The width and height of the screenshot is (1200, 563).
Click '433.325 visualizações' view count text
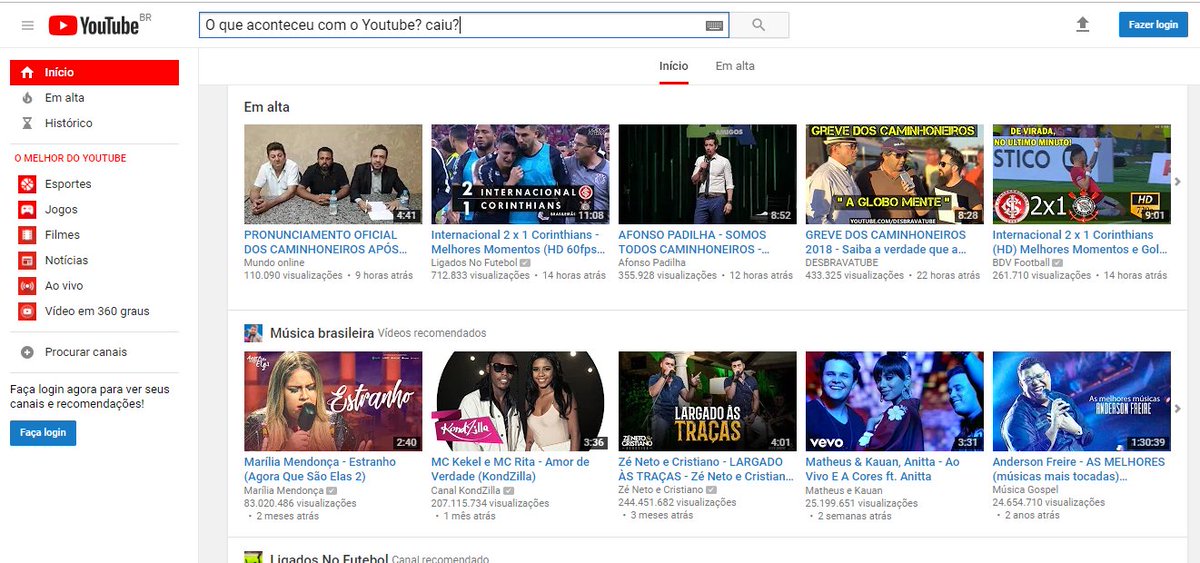(855, 275)
